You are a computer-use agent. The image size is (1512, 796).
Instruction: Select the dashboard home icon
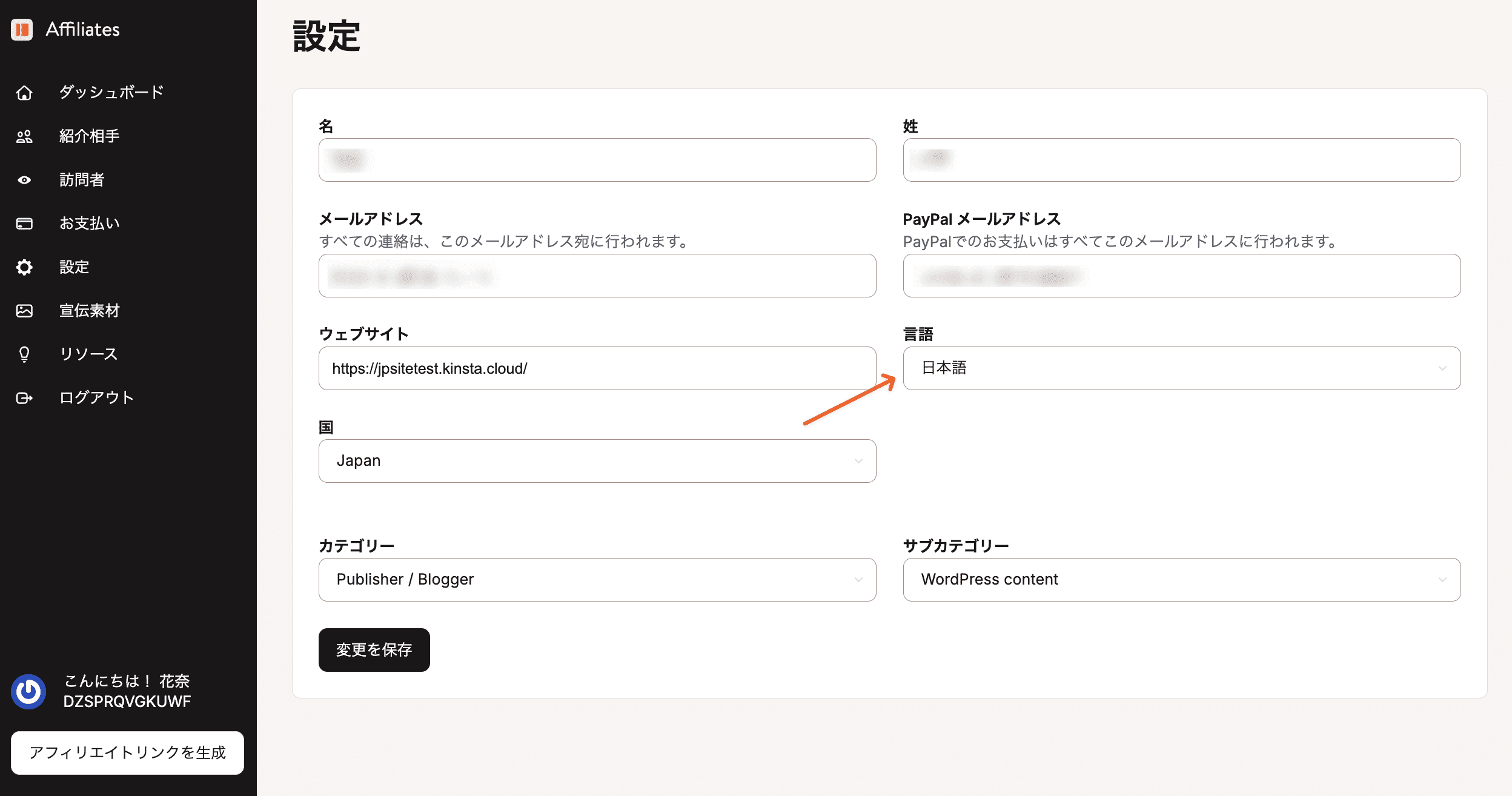click(24, 93)
